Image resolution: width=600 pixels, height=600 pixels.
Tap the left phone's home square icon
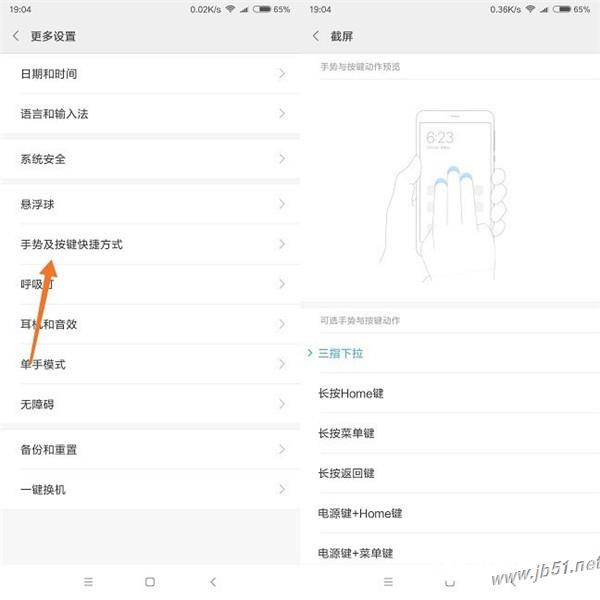point(150,582)
